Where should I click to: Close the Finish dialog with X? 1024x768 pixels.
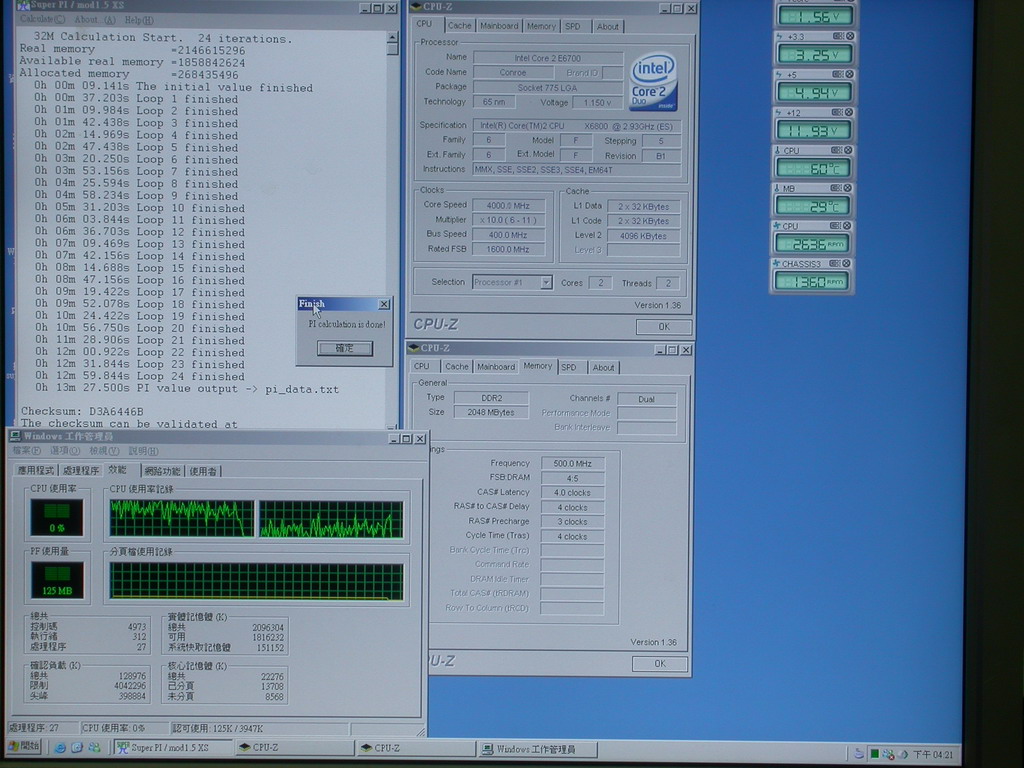click(x=384, y=304)
